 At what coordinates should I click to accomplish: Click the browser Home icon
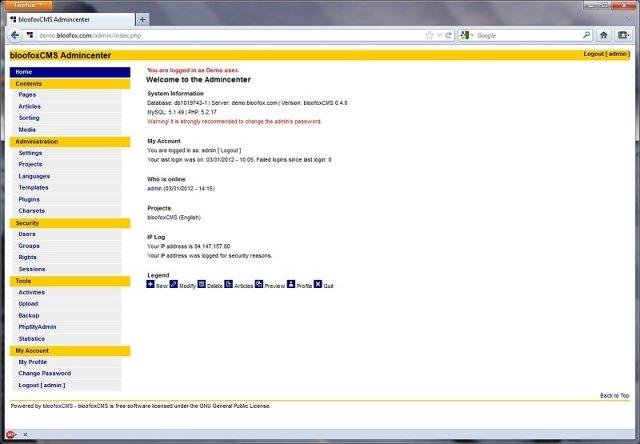(x=603, y=35)
